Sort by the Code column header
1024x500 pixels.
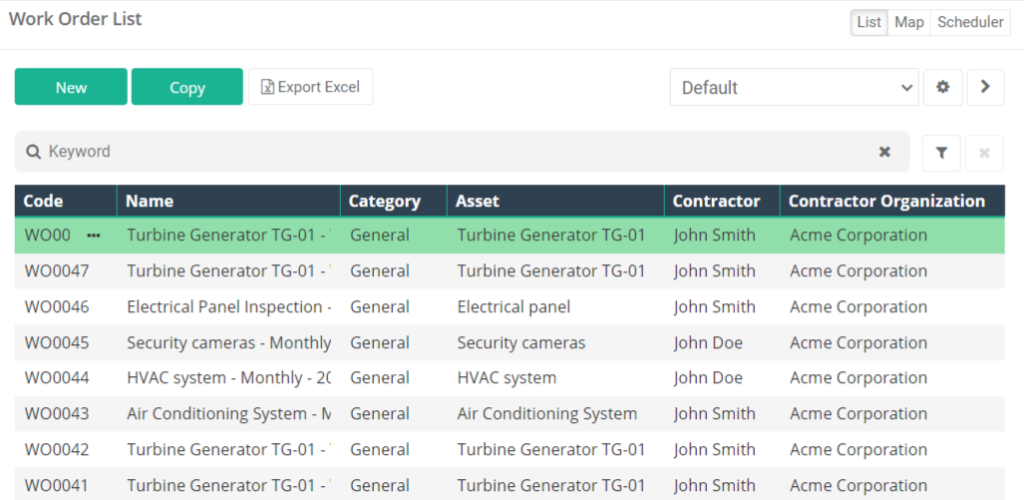click(x=43, y=201)
